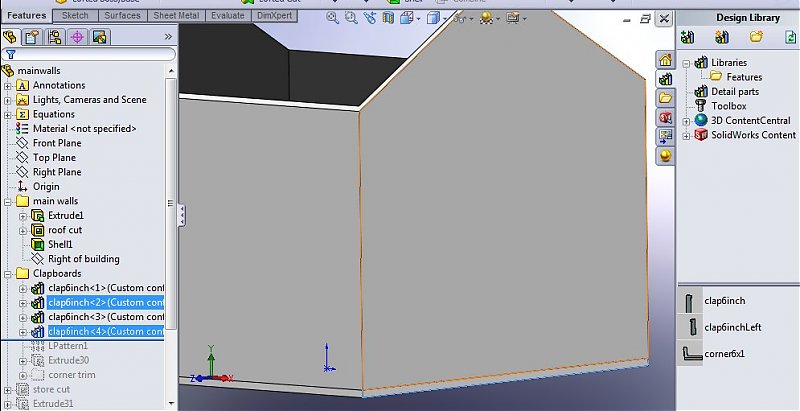Expand the Extrude1 feature node
This screenshot has width=800, height=411.
[22, 216]
